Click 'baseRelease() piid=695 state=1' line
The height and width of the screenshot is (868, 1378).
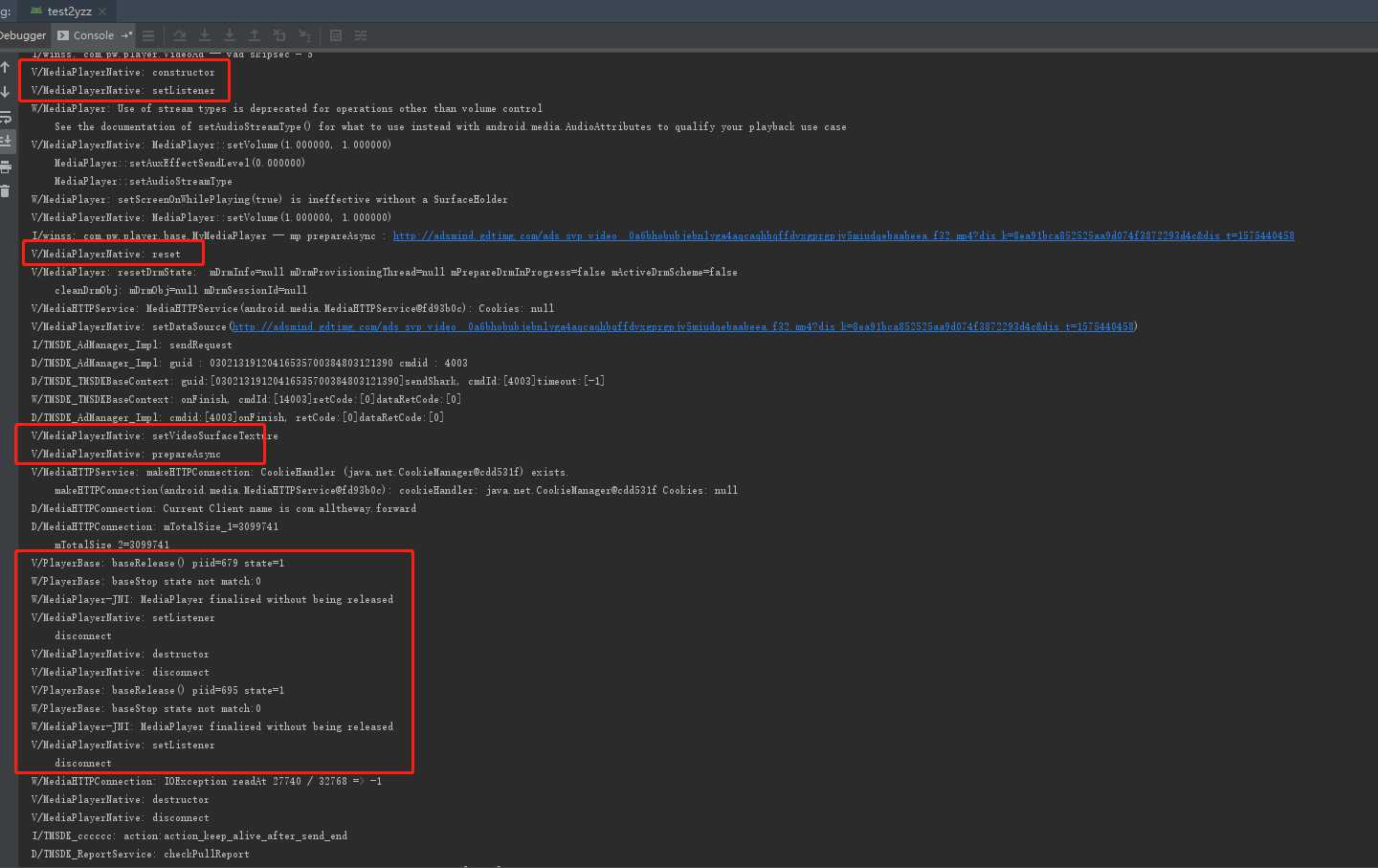[x=157, y=690]
